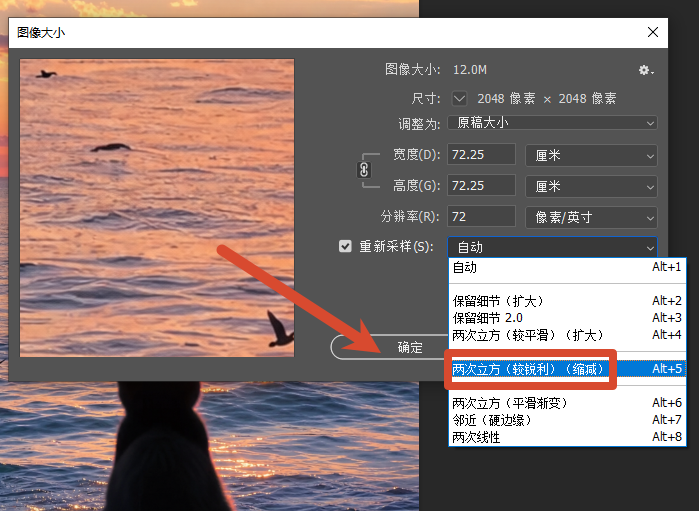The image size is (699, 511).
Task: Open the 尺寸 unit dropdown arrow
Action: point(459,98)
